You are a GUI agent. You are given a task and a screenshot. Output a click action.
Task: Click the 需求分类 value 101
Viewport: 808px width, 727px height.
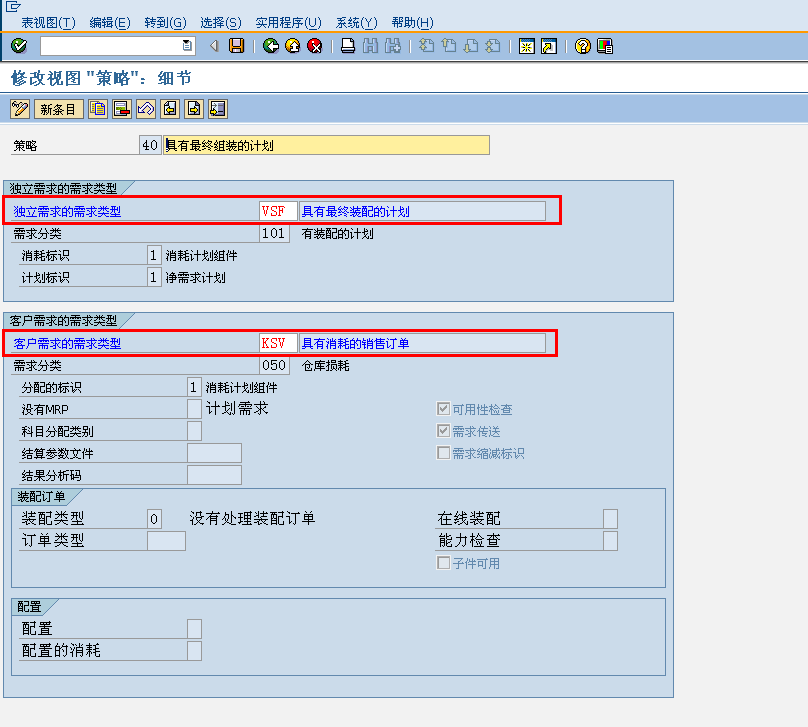point(274,233)
